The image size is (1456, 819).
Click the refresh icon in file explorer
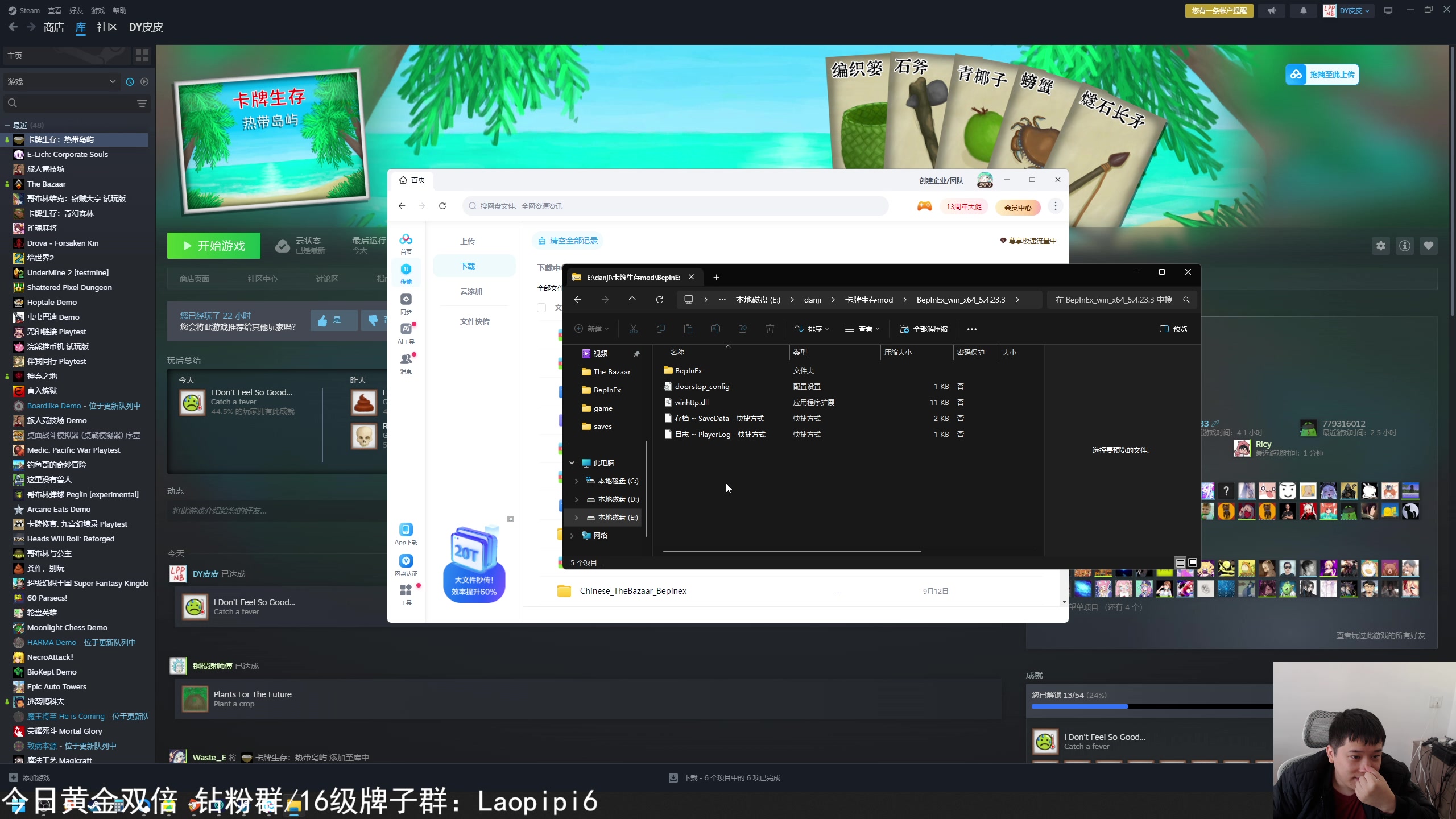[x=660, y=300]
